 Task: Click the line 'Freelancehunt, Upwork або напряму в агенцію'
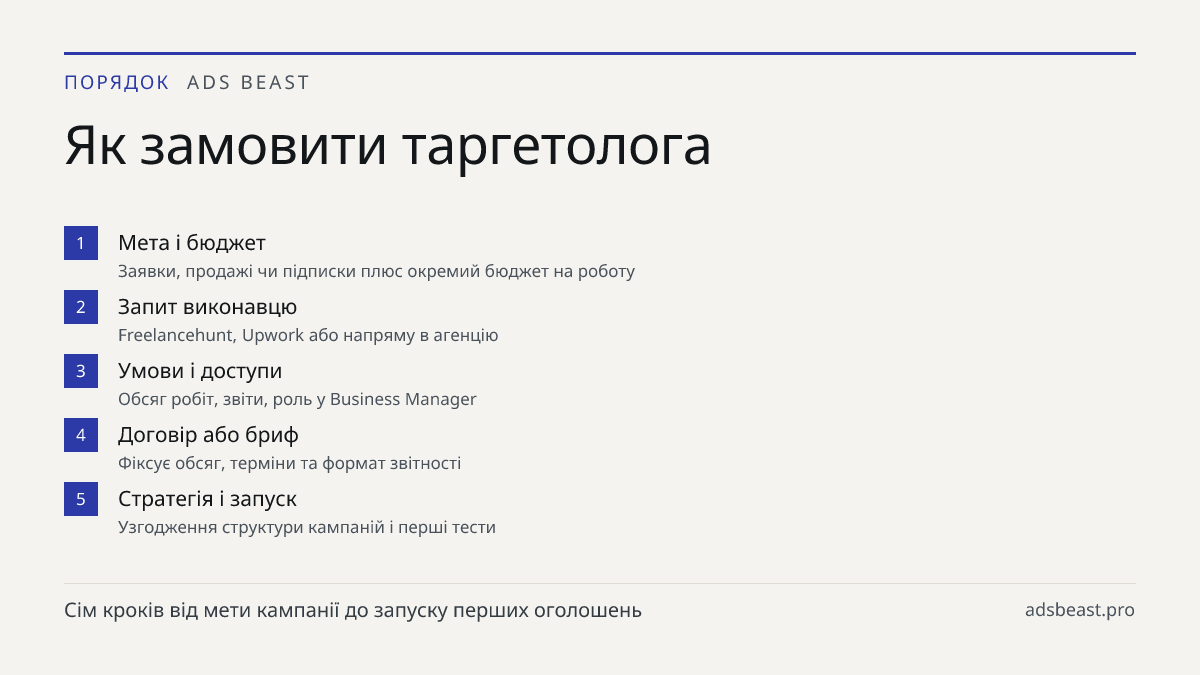pyautogui.click(x=308, y=335)
